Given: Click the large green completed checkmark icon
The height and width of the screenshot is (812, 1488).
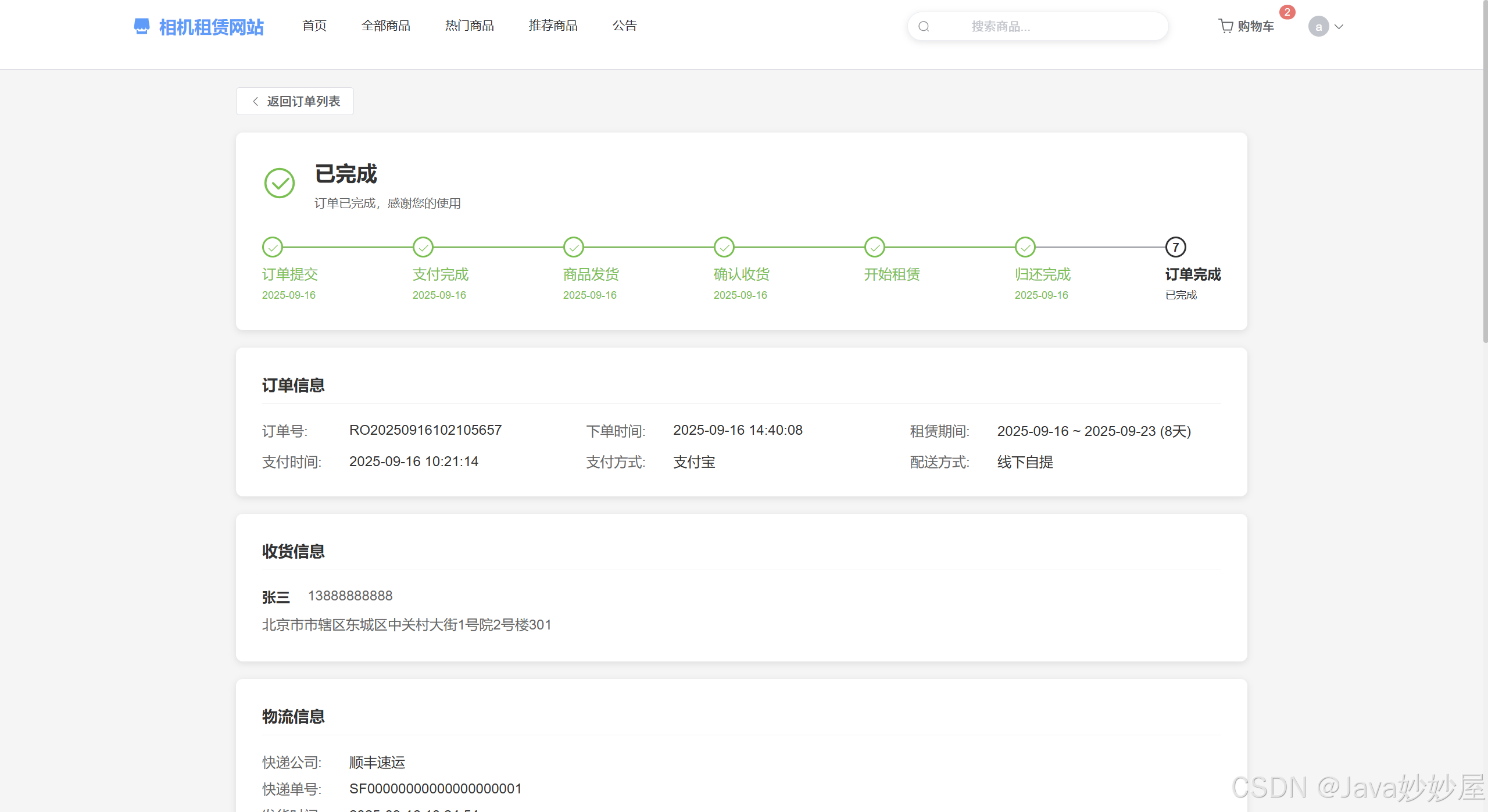Looking at the screenshot, I should tap(280, 183).
